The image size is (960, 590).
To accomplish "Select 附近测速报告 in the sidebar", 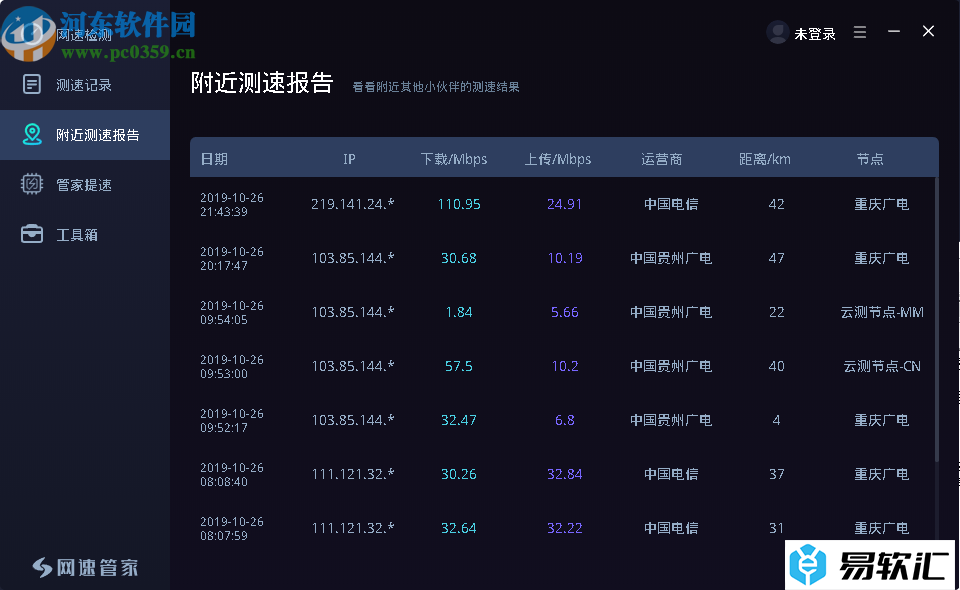I will (x=85, y=135).
